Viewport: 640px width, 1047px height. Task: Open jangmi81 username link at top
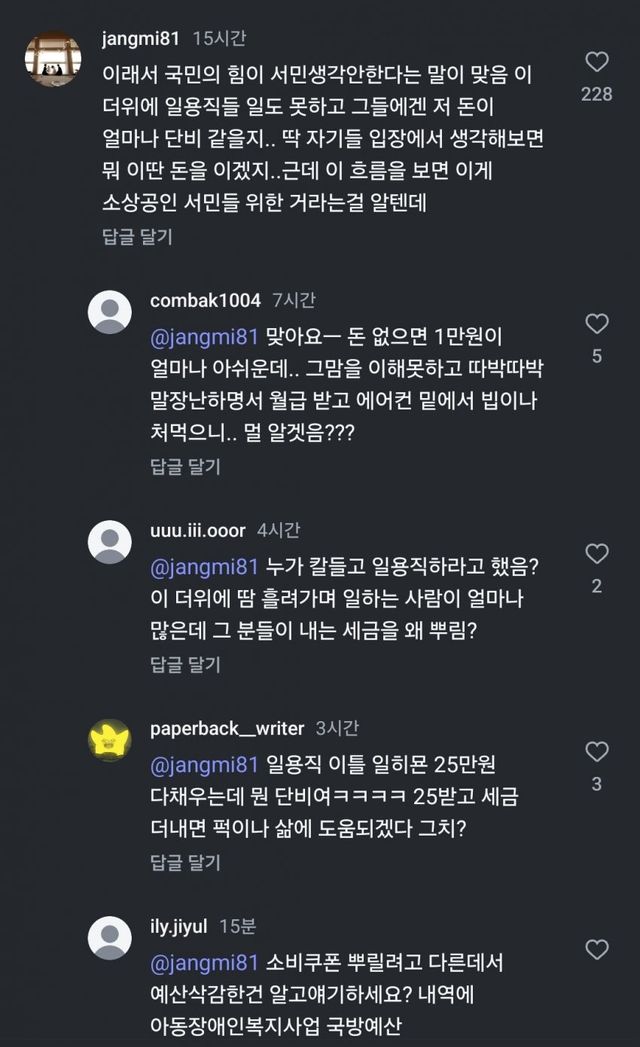(140, 39)
